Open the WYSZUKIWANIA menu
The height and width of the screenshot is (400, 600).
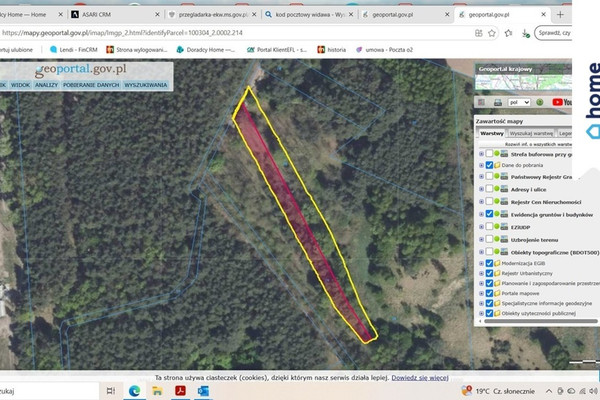click(x=146, y=85)
